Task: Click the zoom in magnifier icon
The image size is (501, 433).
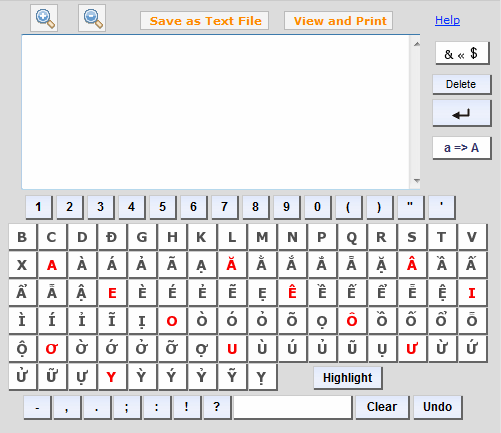Action: 44,18
